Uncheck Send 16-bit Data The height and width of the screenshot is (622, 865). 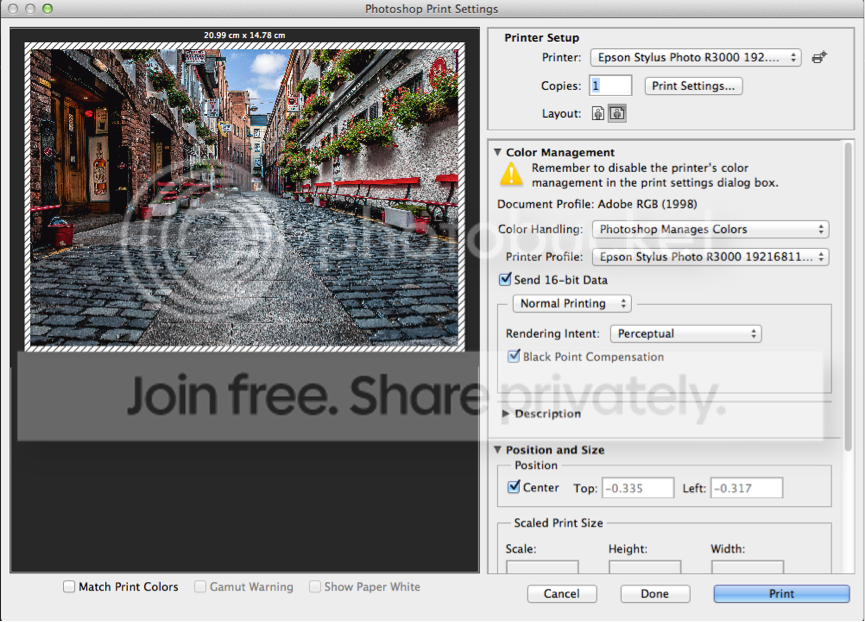coord(505,280)
